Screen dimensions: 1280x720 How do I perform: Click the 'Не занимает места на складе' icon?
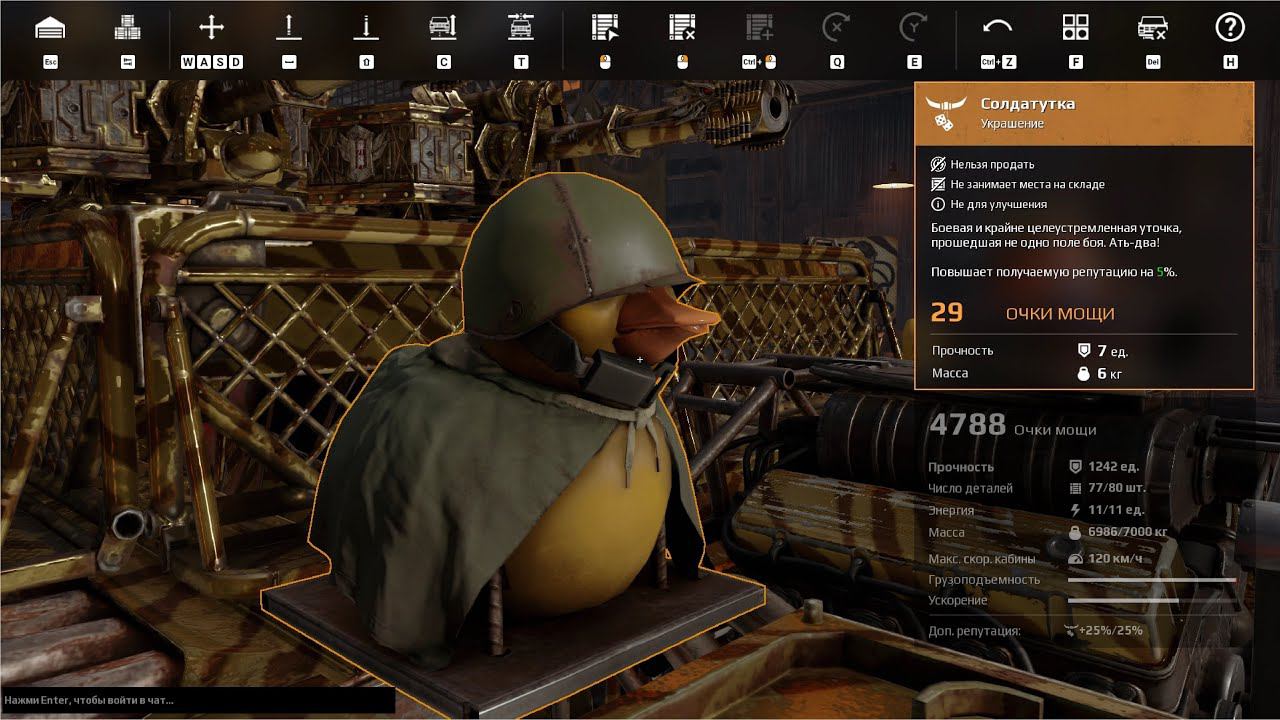click(x=938, y=184)
